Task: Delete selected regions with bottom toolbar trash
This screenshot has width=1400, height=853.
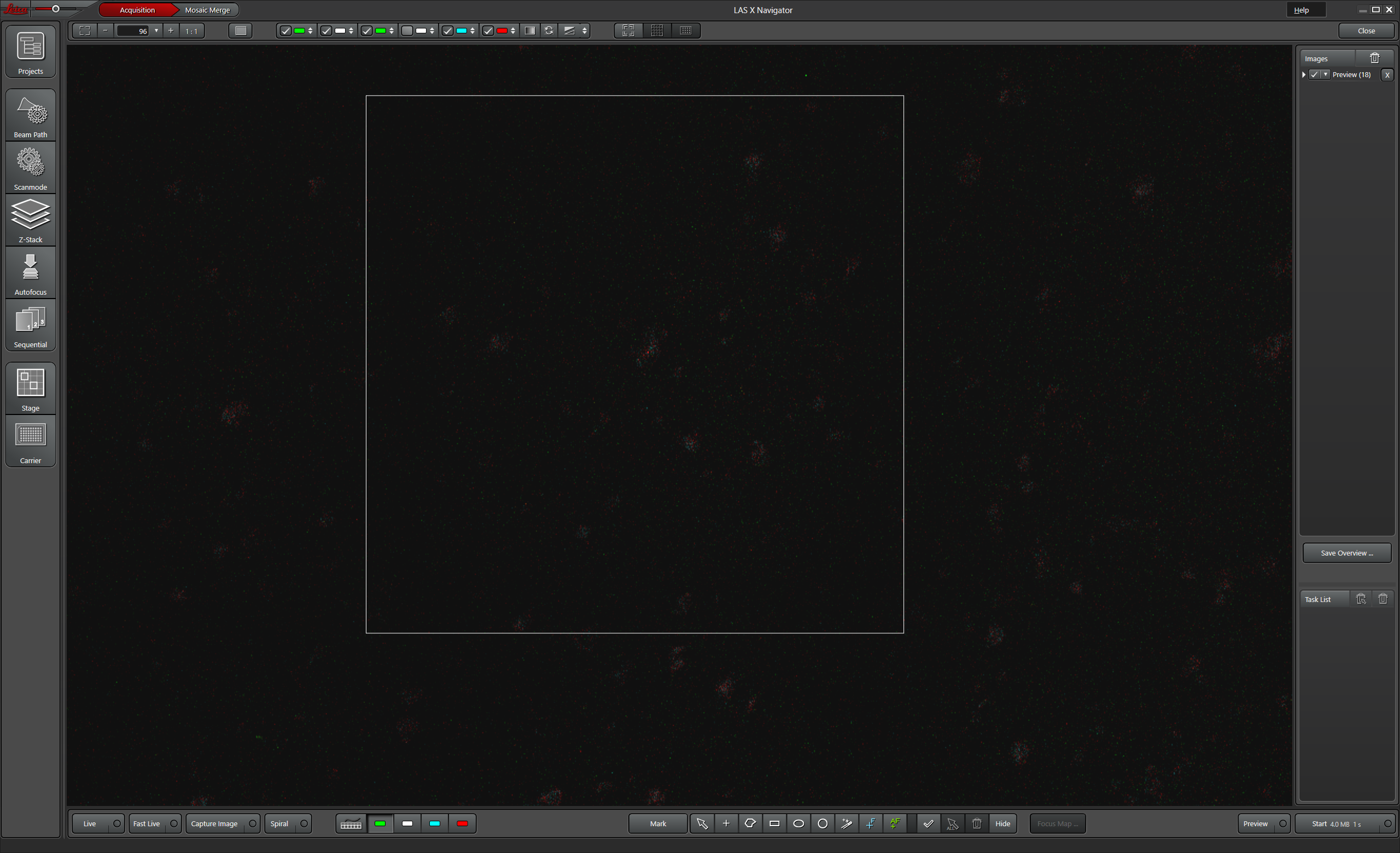Action: tap(976, 823)
